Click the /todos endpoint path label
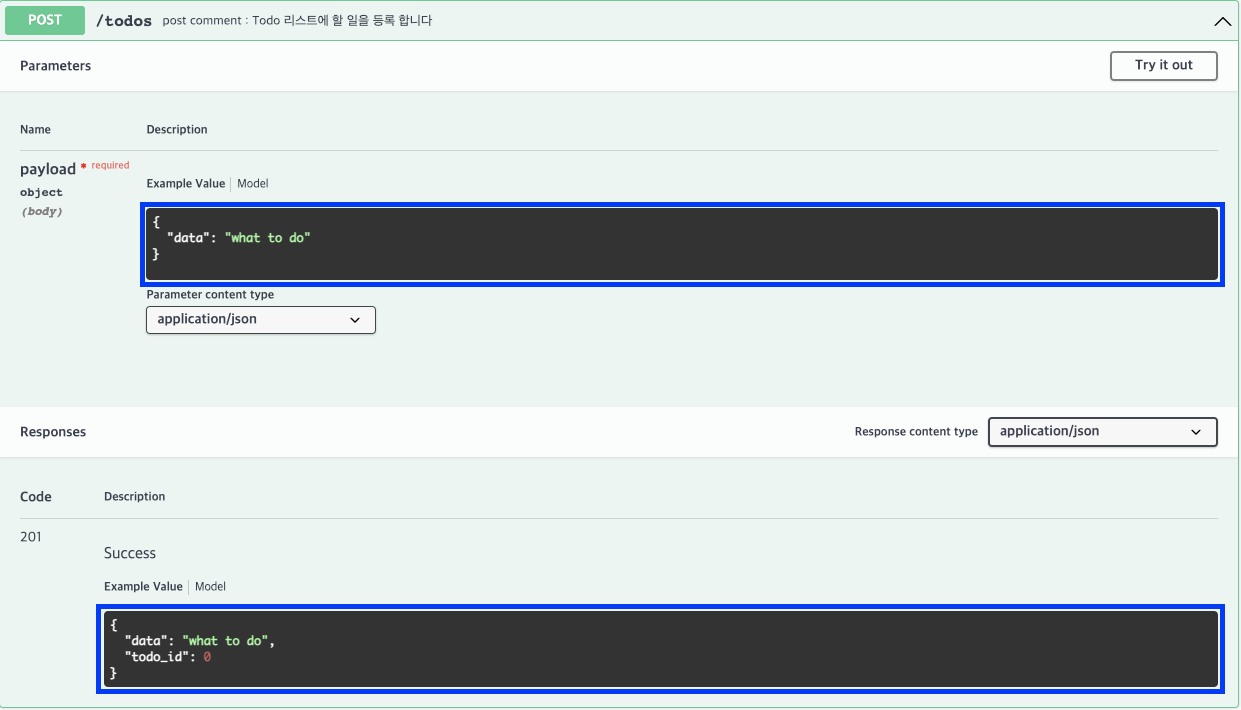This screenshot has width=1241, height=710. pyautogui.click(x=122, y=20)
